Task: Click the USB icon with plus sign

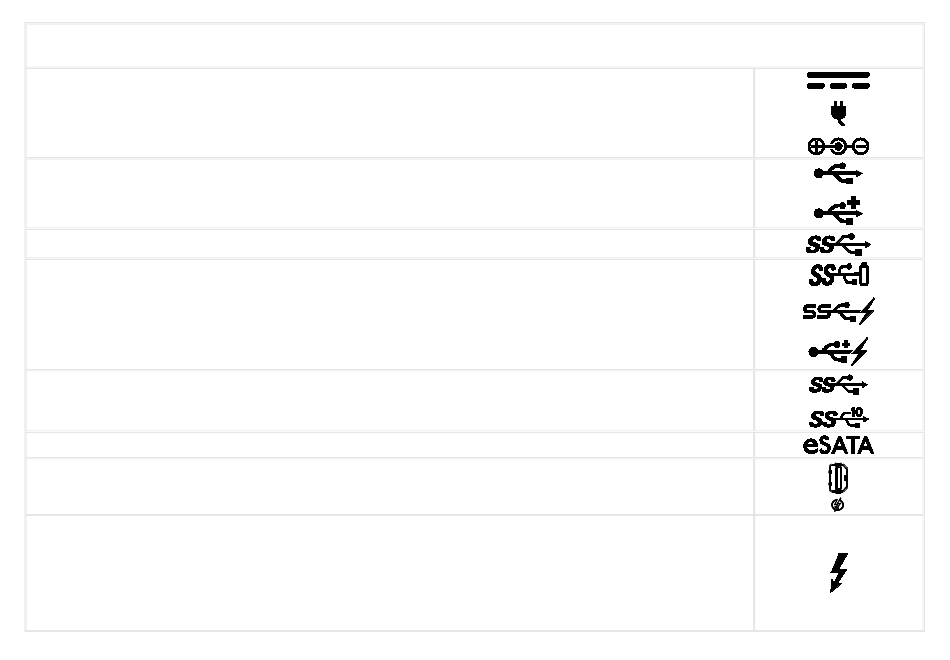Action: coord(838,210)
